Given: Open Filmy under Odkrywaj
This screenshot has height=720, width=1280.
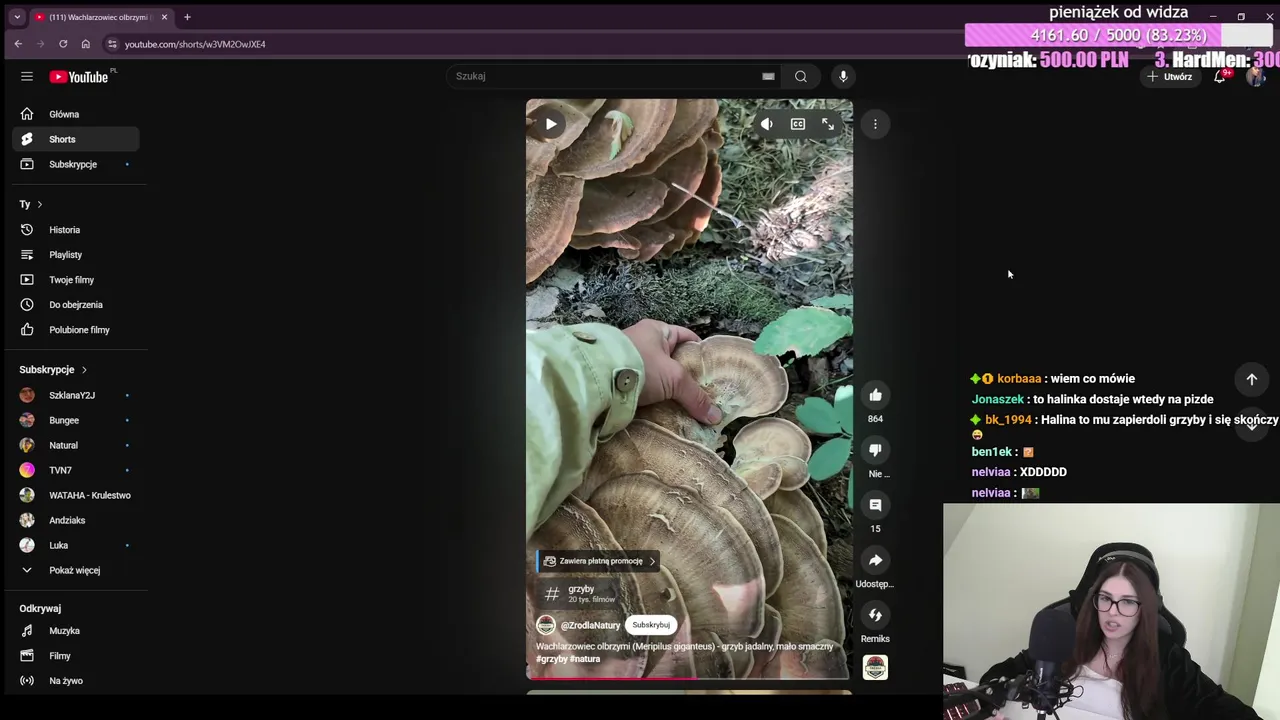Looking at the screenshot, I should click(x=76, y=656).
